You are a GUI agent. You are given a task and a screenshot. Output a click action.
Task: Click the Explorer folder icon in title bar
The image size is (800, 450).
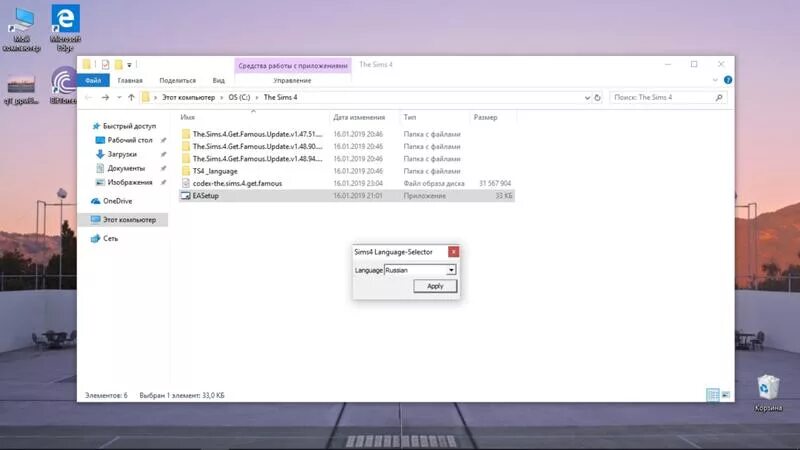pos(87,64)
